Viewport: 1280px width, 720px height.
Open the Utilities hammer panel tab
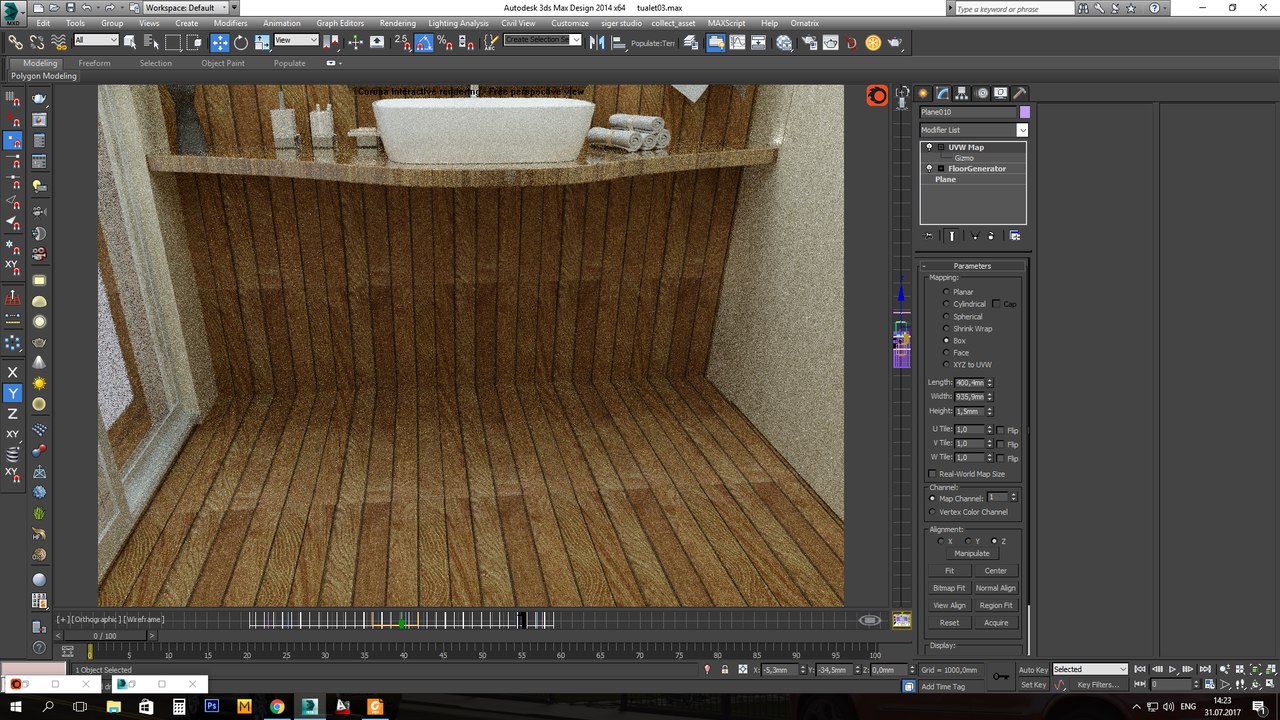pos(1019,93)
